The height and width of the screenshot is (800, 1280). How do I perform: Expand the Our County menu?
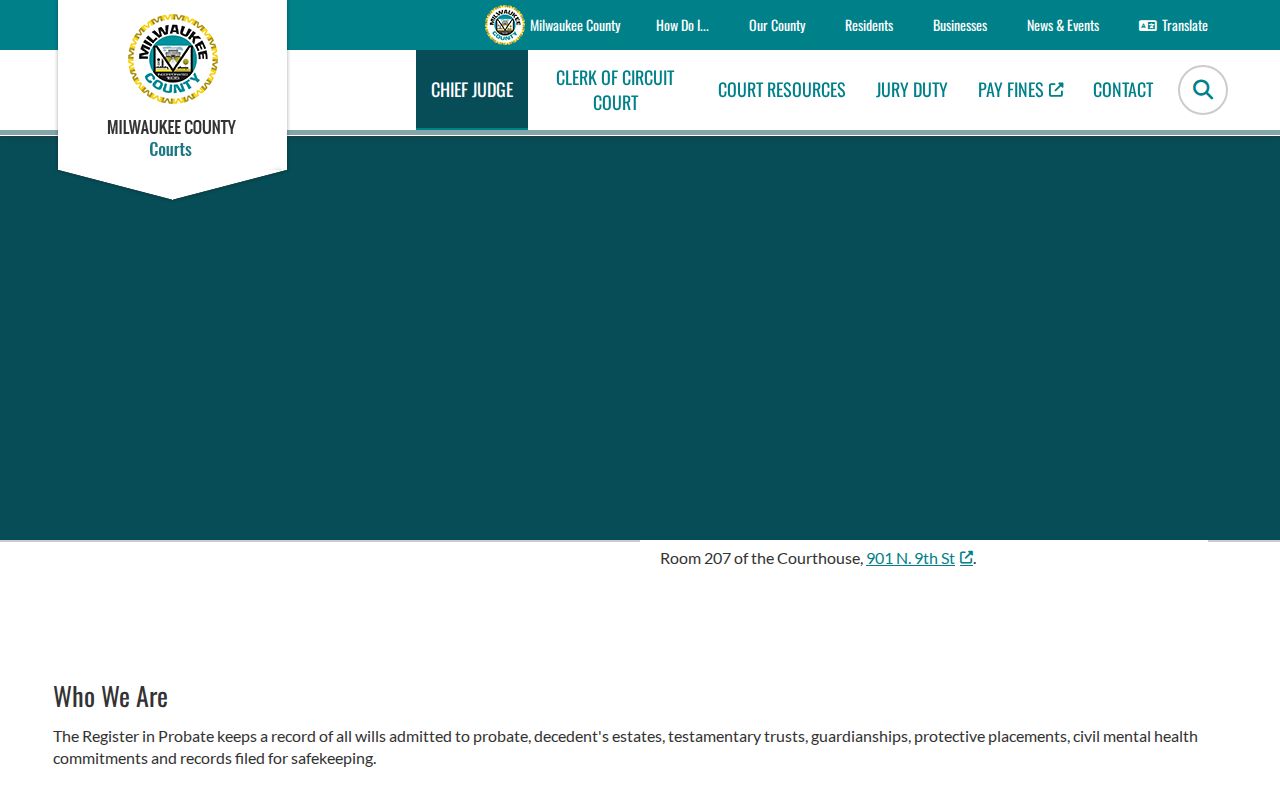(x=777, y=26)
